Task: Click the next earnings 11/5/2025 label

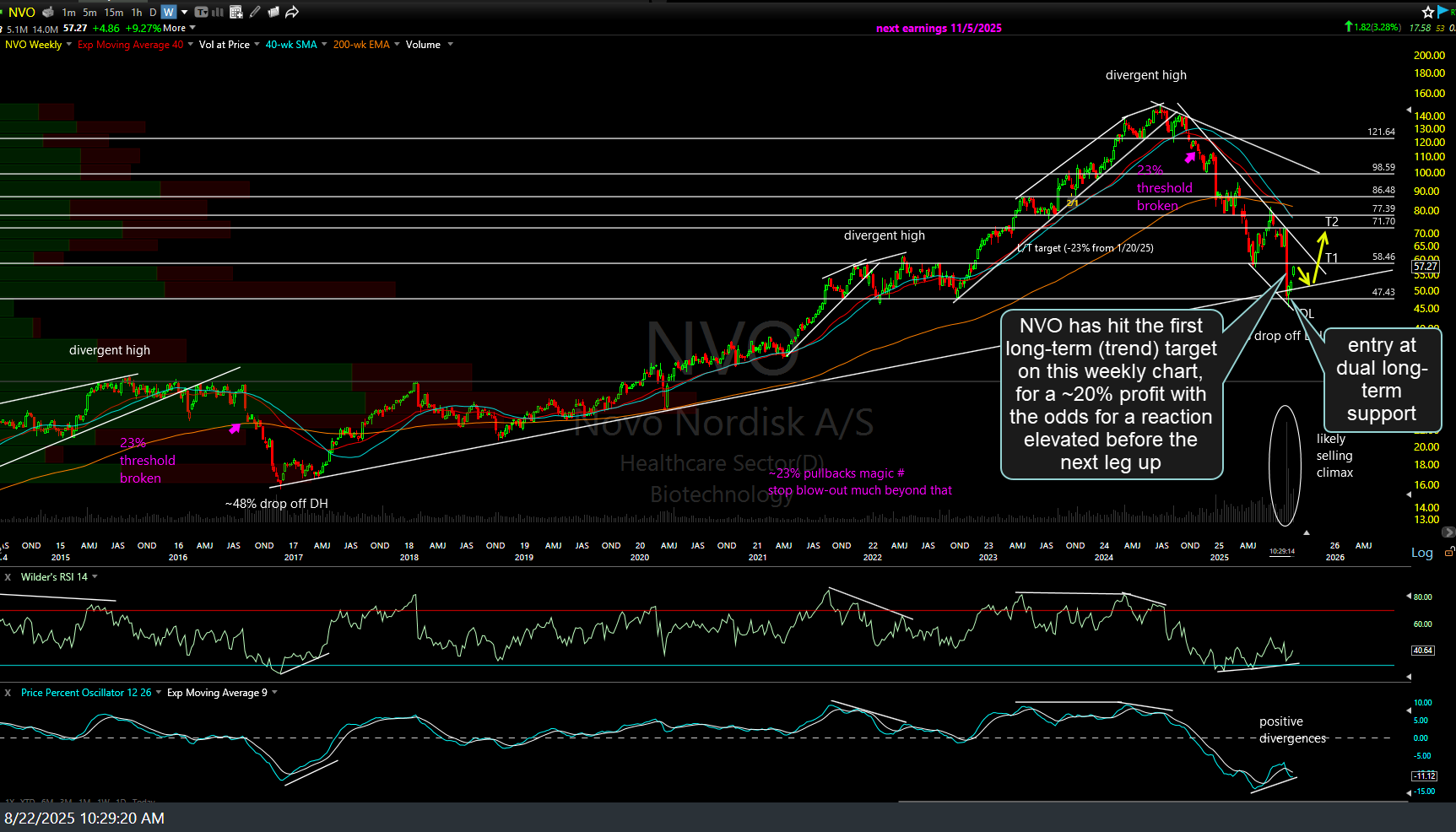Action: click(x=939, y=28)
